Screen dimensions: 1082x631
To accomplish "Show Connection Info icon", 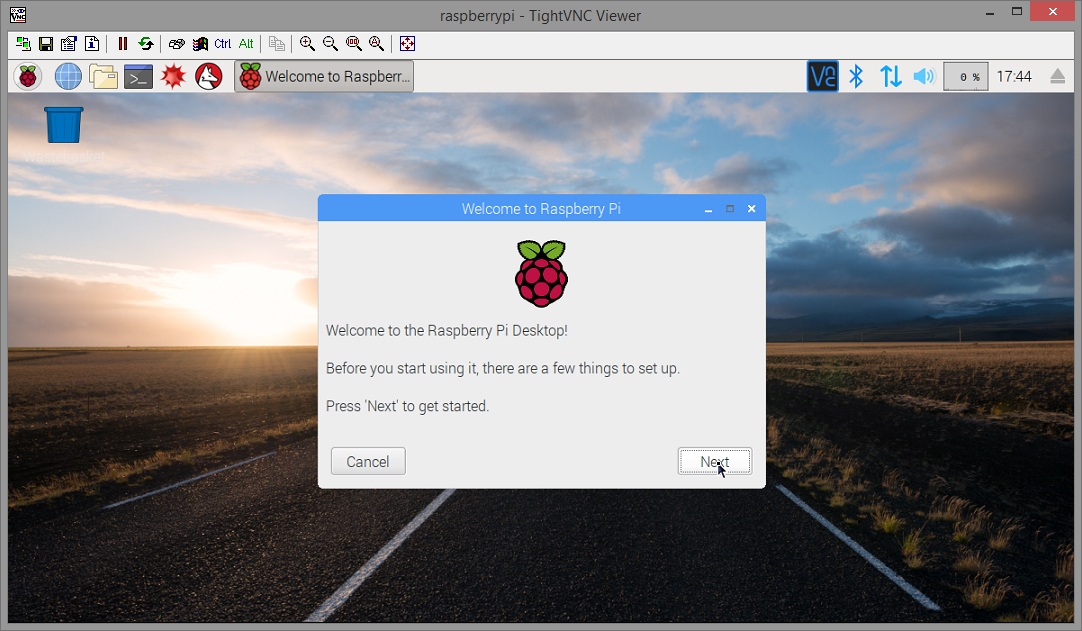I will 92,44.
